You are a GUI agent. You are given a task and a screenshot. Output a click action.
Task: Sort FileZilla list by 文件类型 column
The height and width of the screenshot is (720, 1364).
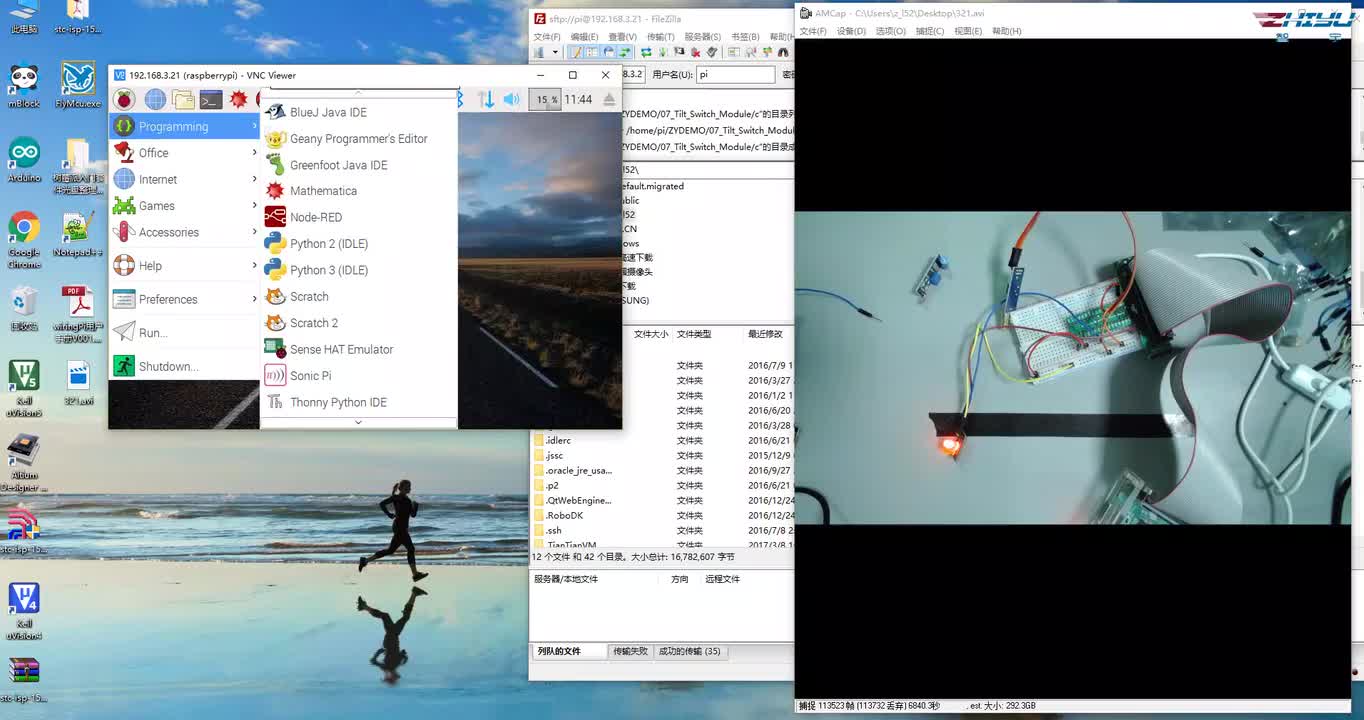[694, 334]
